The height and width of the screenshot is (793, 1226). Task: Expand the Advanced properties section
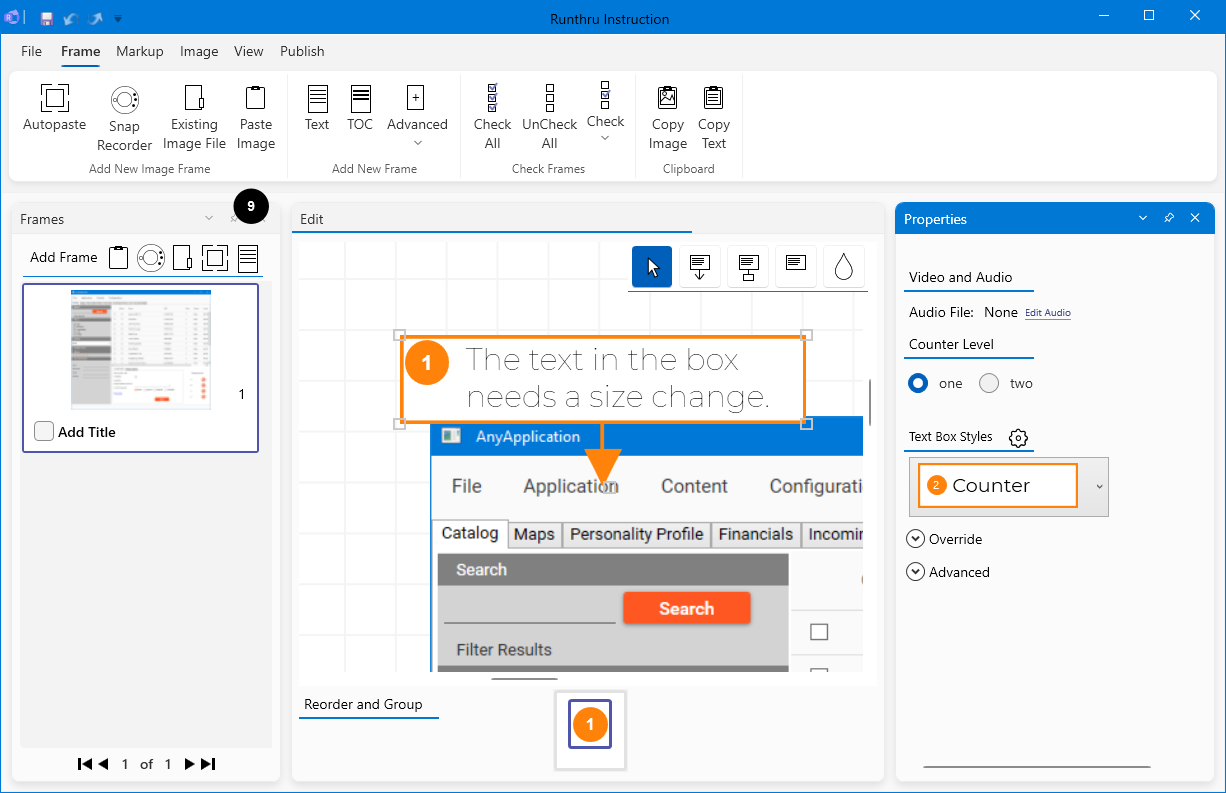(915, 572)
